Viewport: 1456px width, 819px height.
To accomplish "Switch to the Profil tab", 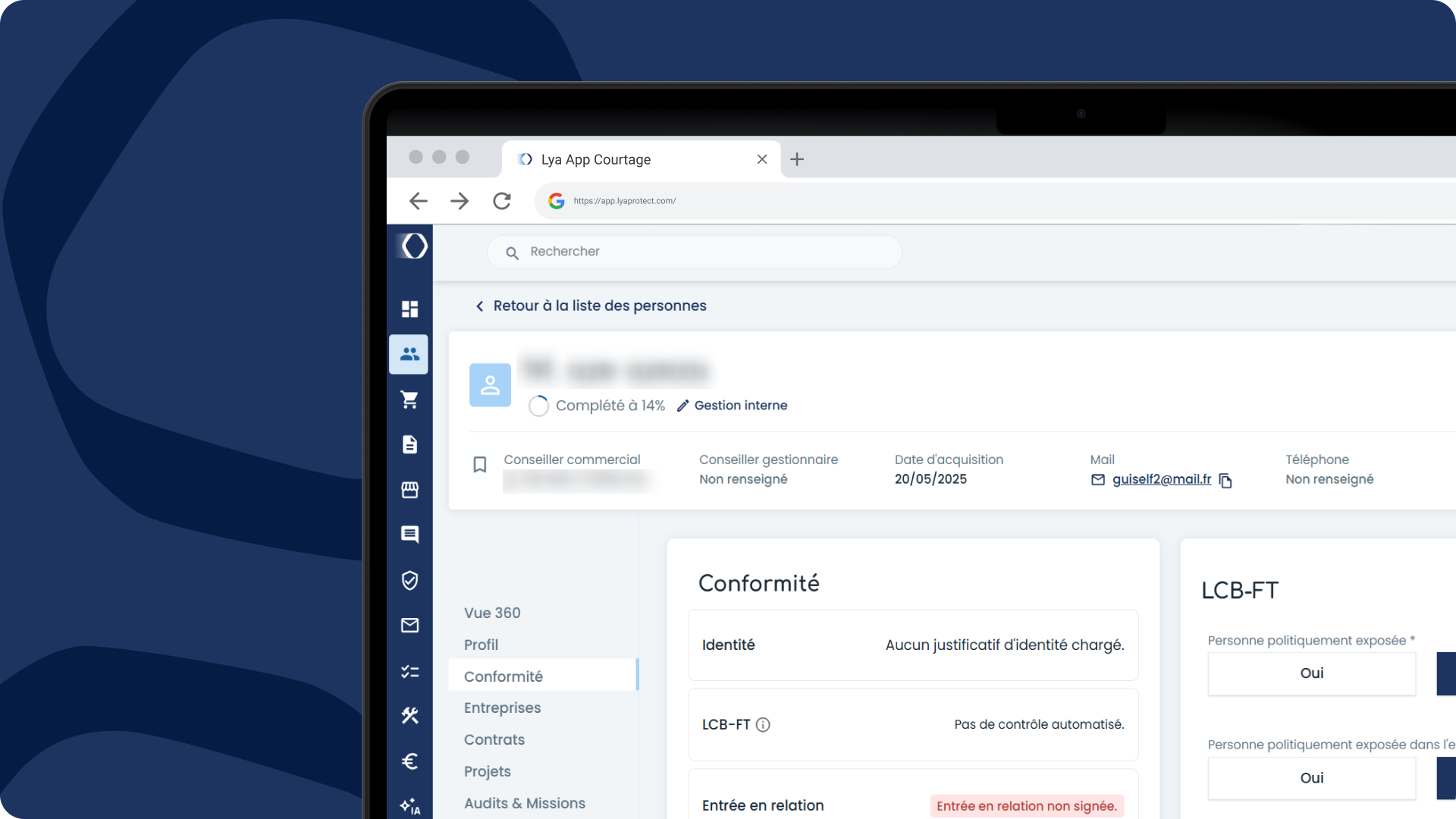I will (481, 645).
